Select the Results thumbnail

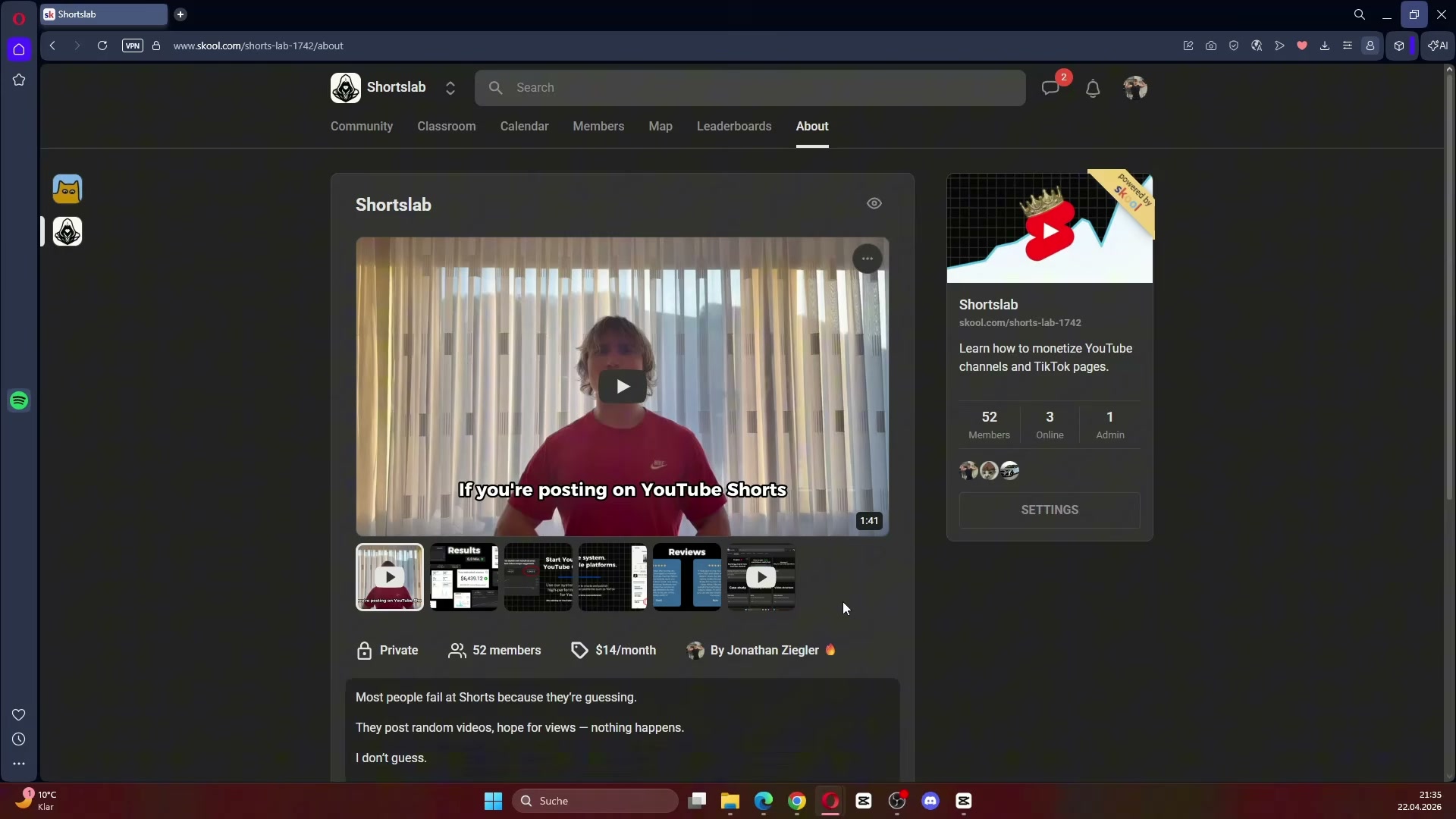(x=464, y=577)
